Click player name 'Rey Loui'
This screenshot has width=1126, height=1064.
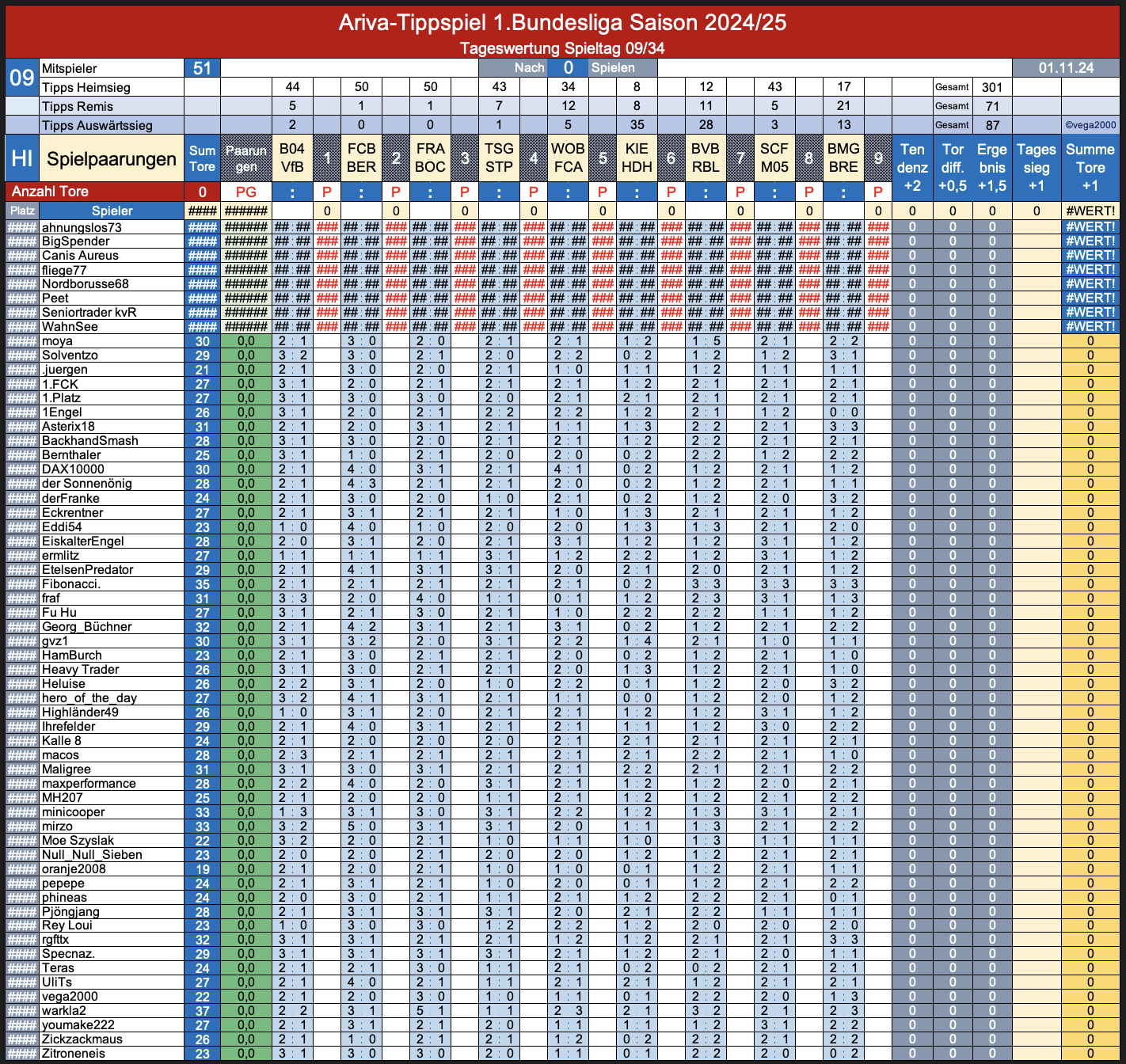click(x=67, y=925)
